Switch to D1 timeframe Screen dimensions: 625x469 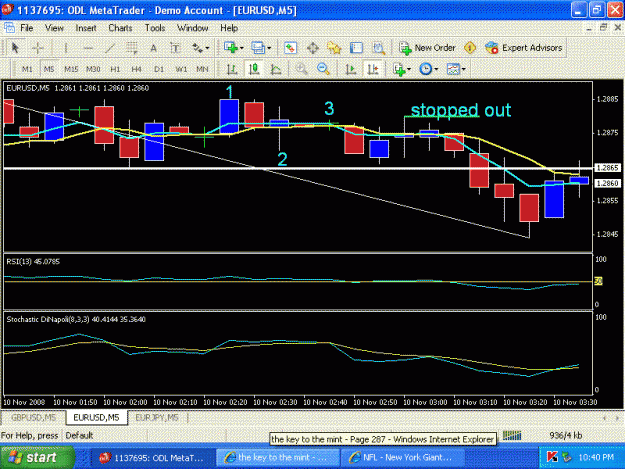(x=159, y=69)
